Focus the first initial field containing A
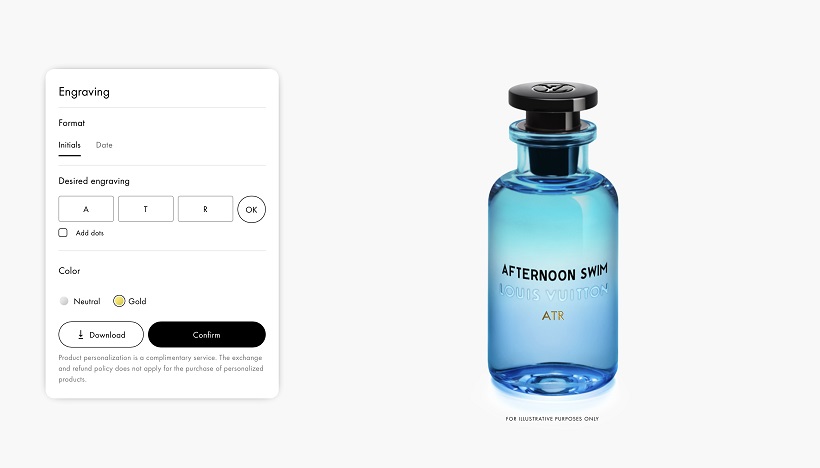820x468 pixels. click(x=86, y=209)
